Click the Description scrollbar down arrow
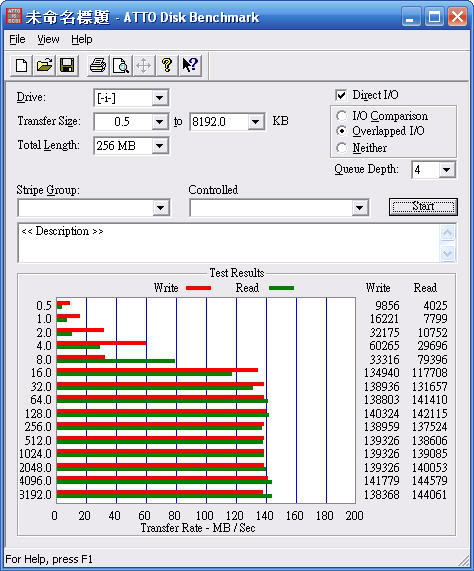Screen dimensions: 474x571 click(x=447, y=253)
